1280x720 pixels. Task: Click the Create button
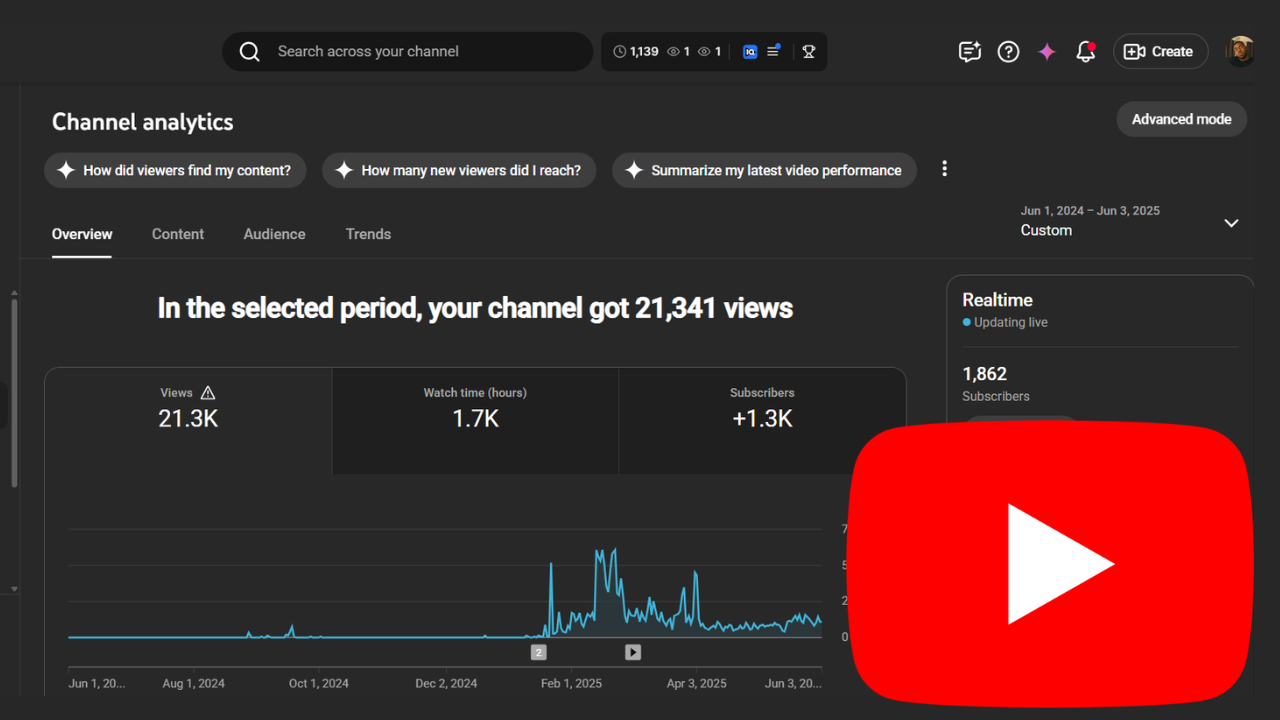tap(1160, 52)
